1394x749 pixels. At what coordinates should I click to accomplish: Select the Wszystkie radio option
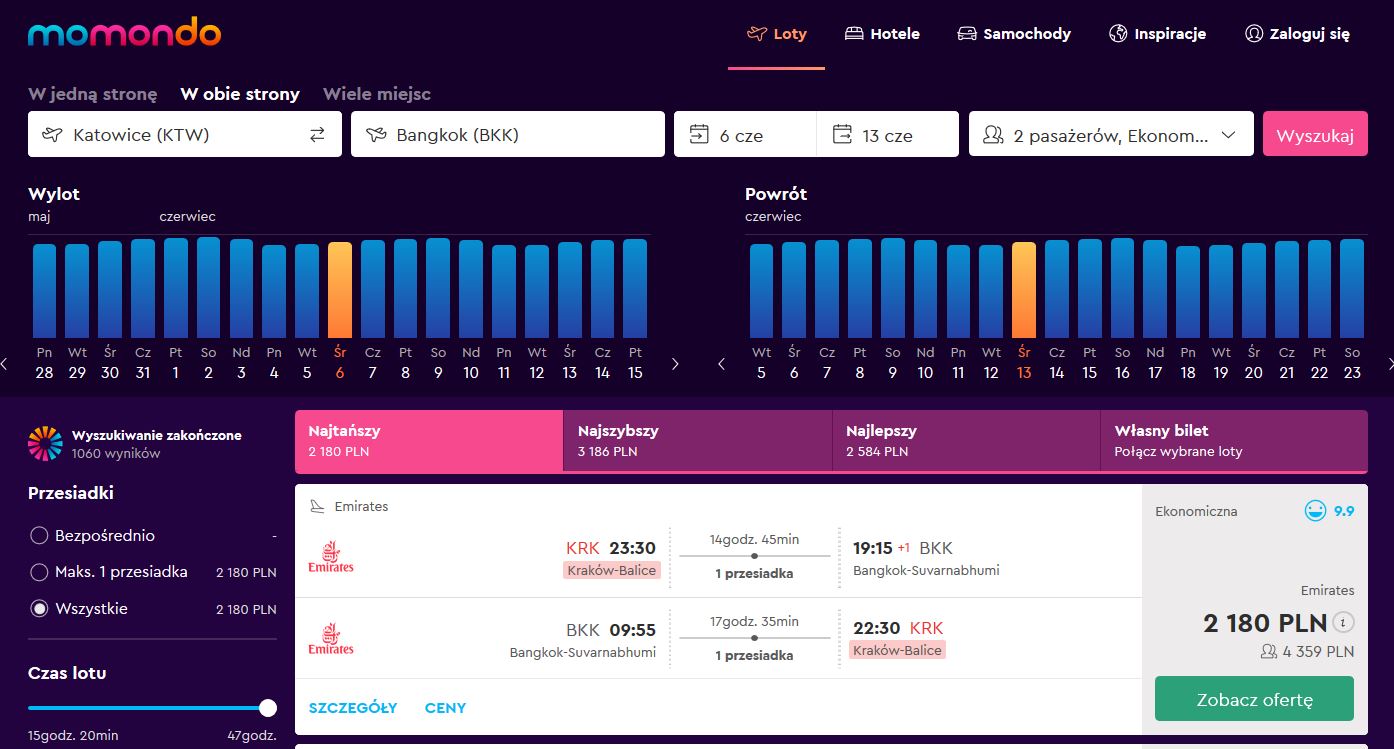(x=39, y=608)
